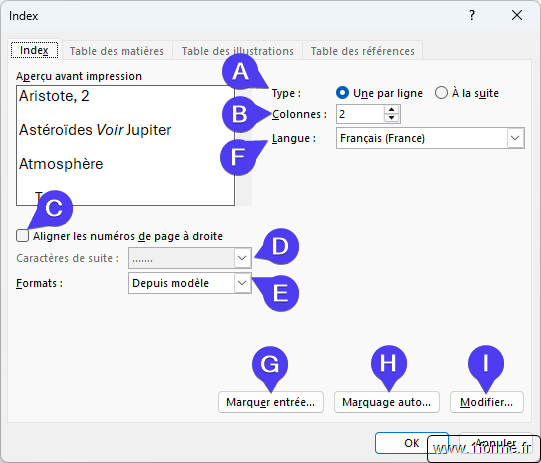Click the Marquage auto button

point(386,402)
